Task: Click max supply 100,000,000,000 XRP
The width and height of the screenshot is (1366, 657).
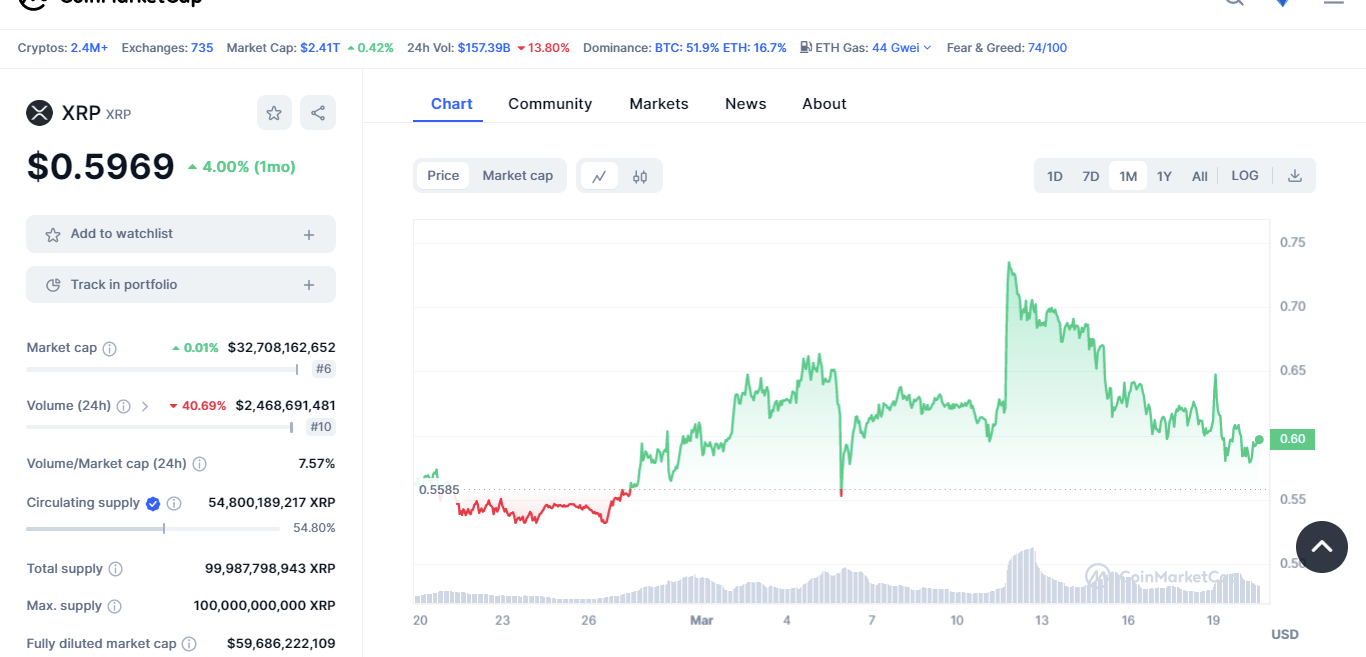Action: click(x=265, y=606)
